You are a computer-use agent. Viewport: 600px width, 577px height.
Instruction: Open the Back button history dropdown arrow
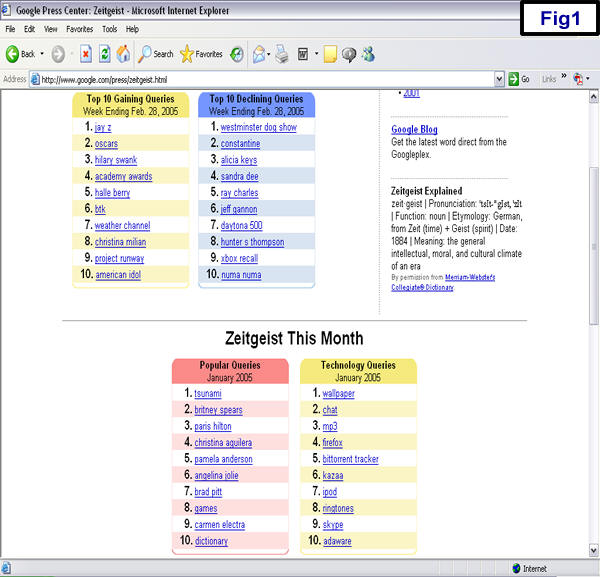tap(42, 54)
